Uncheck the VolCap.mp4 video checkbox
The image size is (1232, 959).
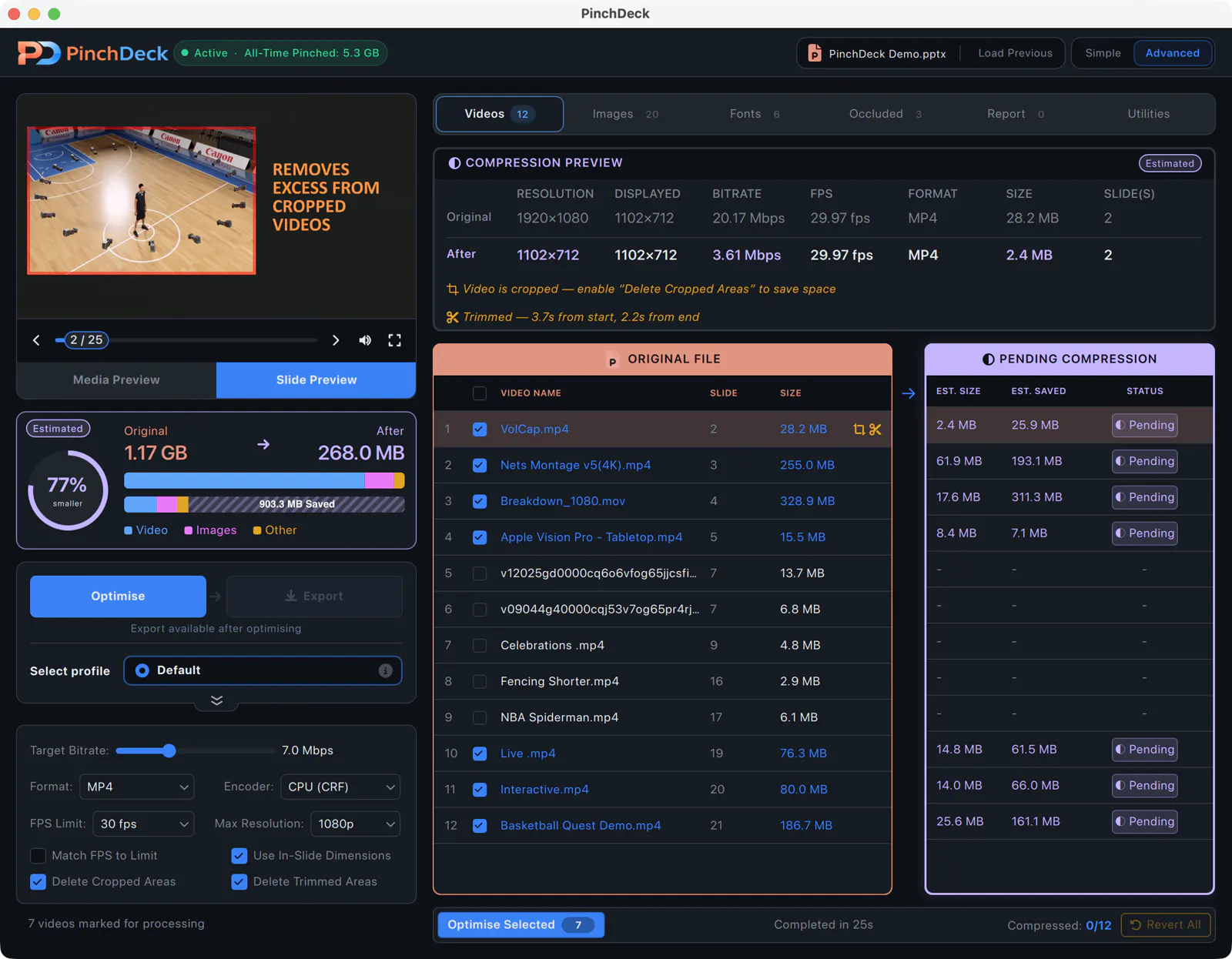pos(480,429)
